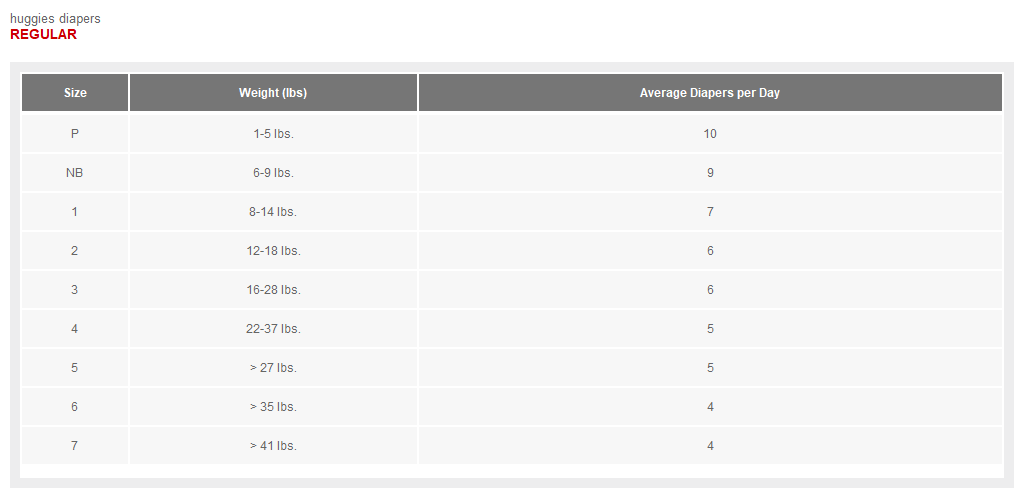1024x503 pixels.
Task: Select the red REGULAR heading
Action: [x=44, y=35]
